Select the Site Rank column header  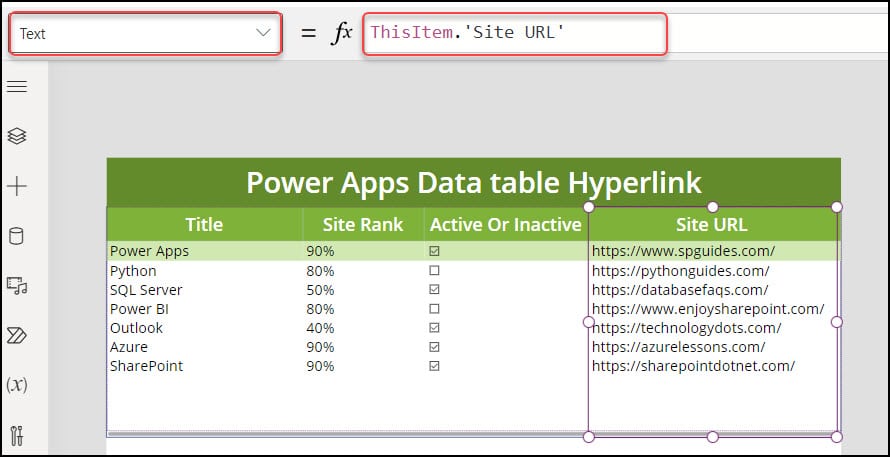pos(363,224)
